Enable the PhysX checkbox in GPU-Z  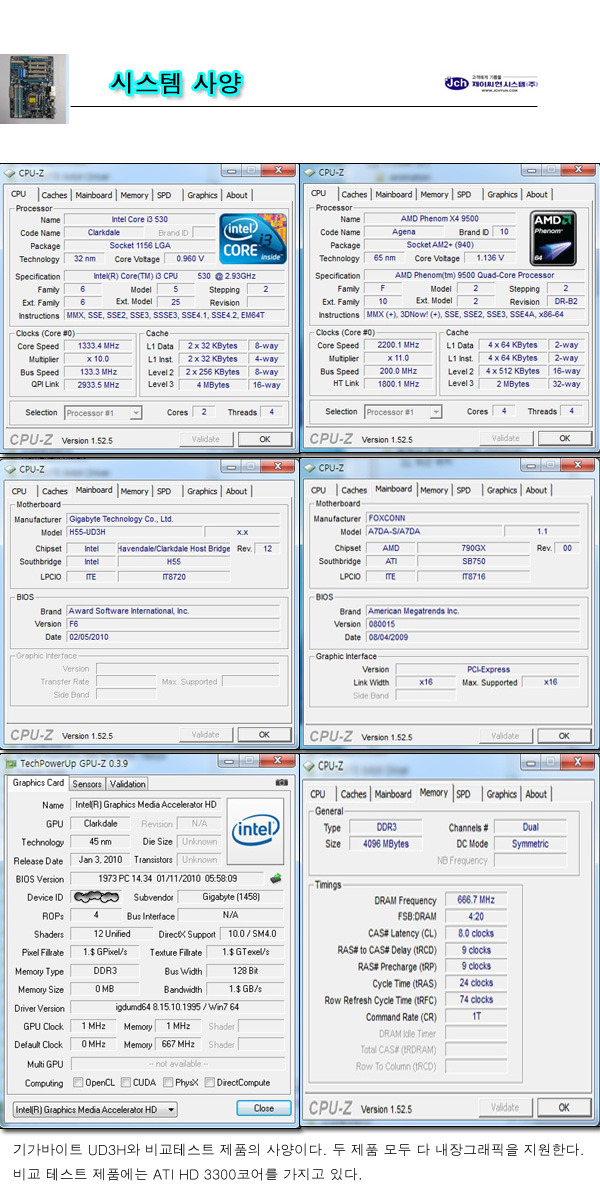click(x=167, y=1083)
